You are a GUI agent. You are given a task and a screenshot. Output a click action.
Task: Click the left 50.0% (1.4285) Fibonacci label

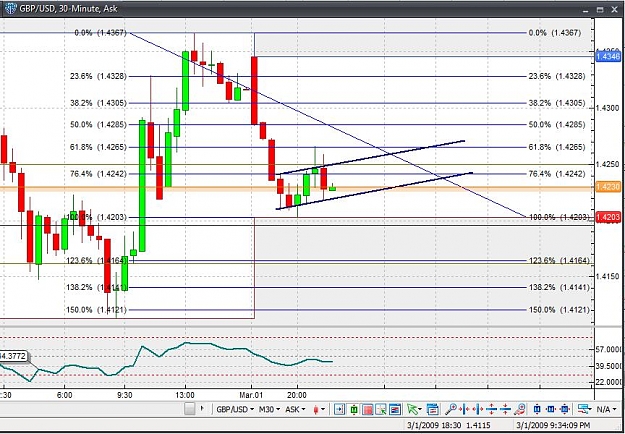coord(98,124)
